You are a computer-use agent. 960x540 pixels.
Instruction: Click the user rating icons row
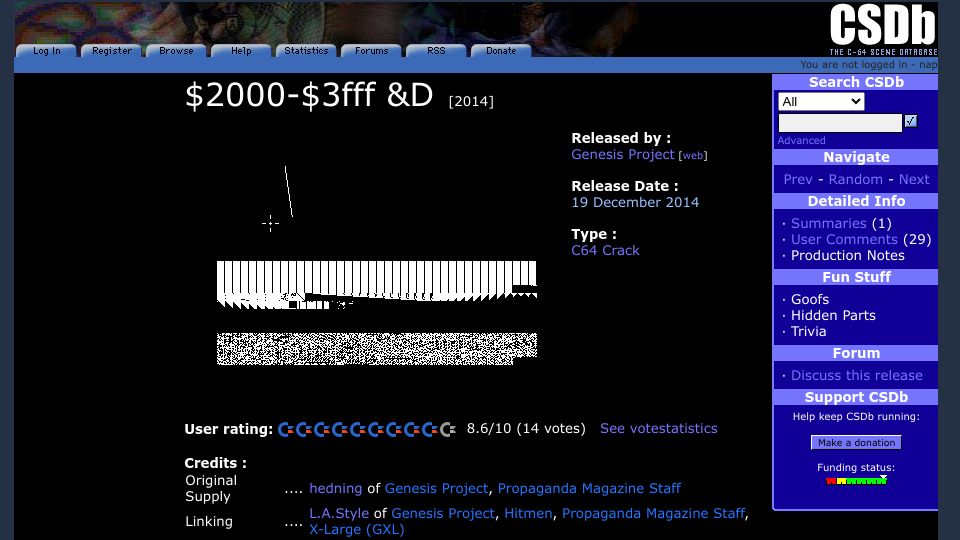367,430
